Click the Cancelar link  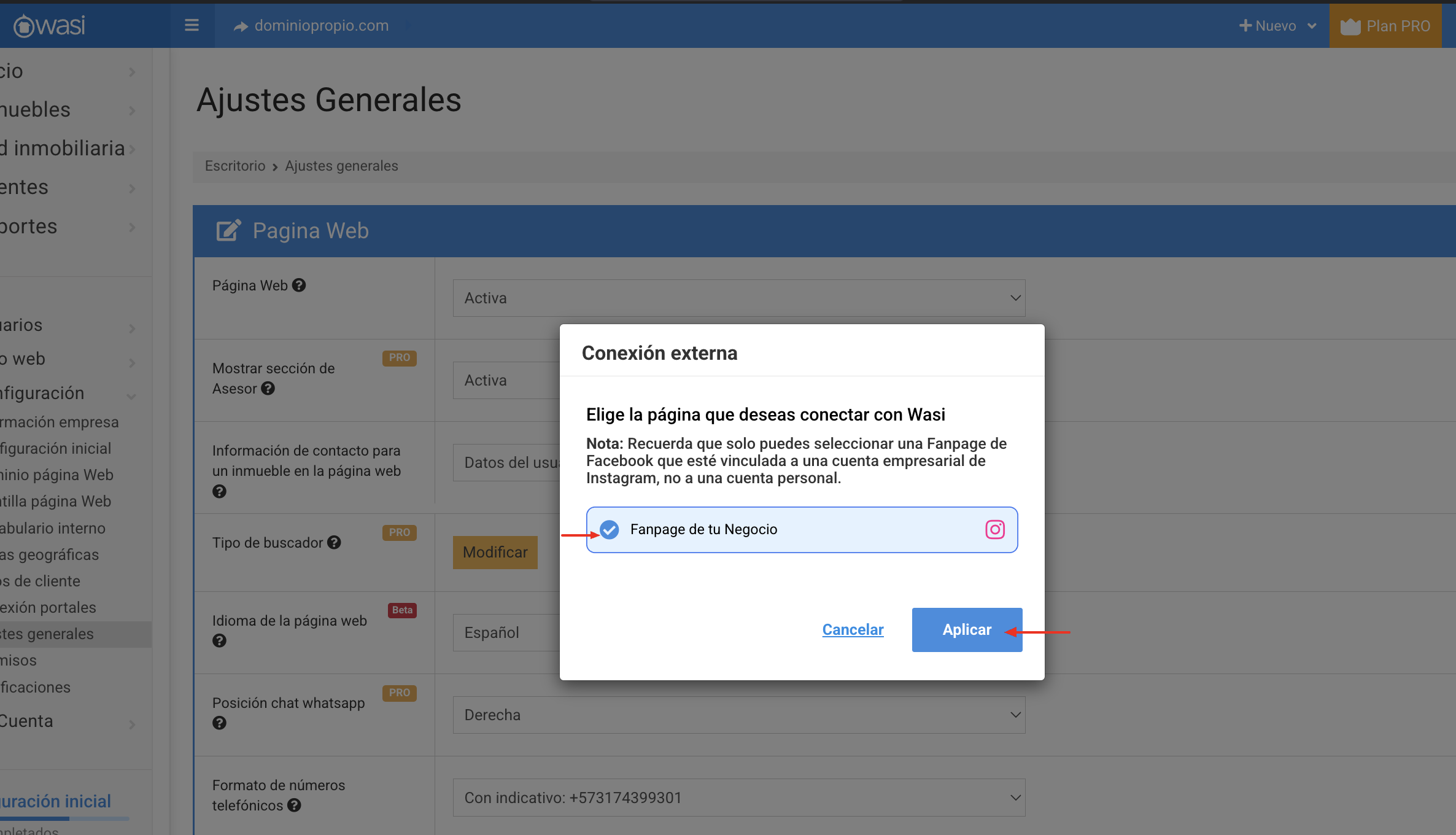(853, 630)
